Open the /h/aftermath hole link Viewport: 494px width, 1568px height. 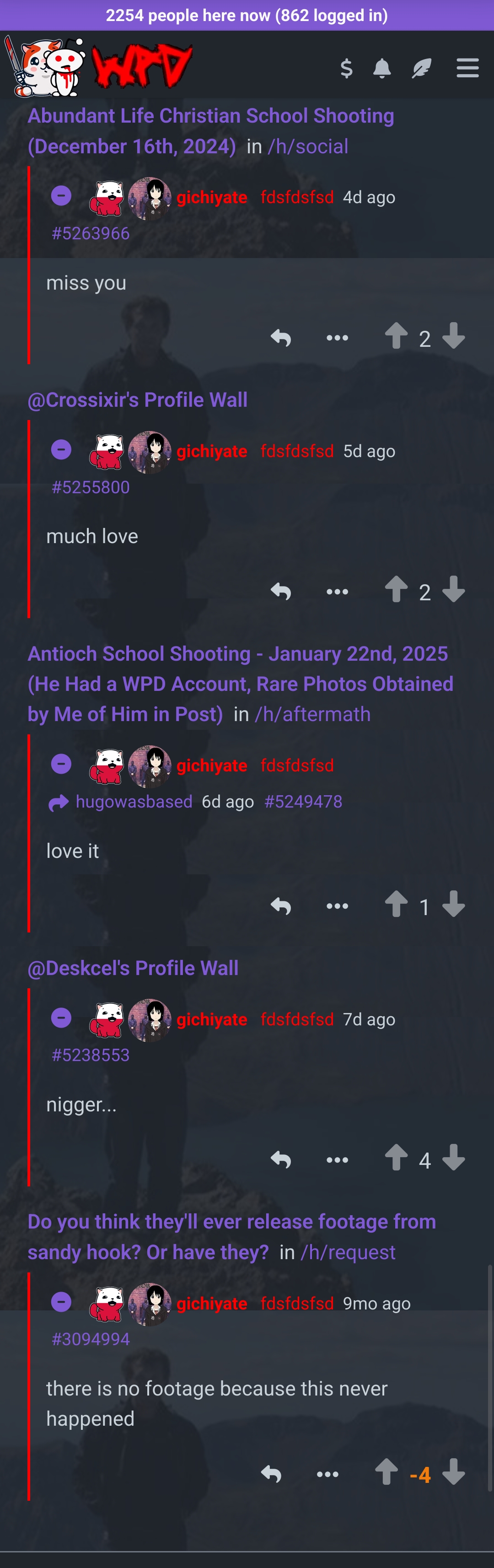(x=313, y=714)
